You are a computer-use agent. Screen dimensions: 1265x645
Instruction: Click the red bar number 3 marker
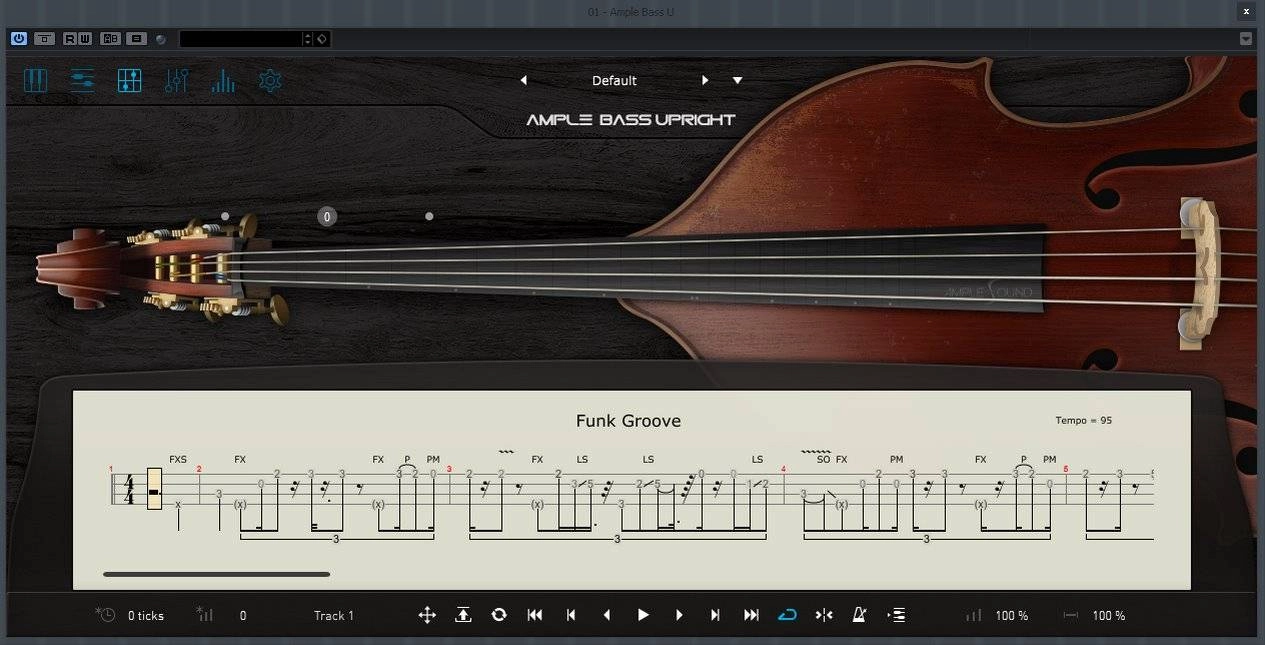click(449, 469)
